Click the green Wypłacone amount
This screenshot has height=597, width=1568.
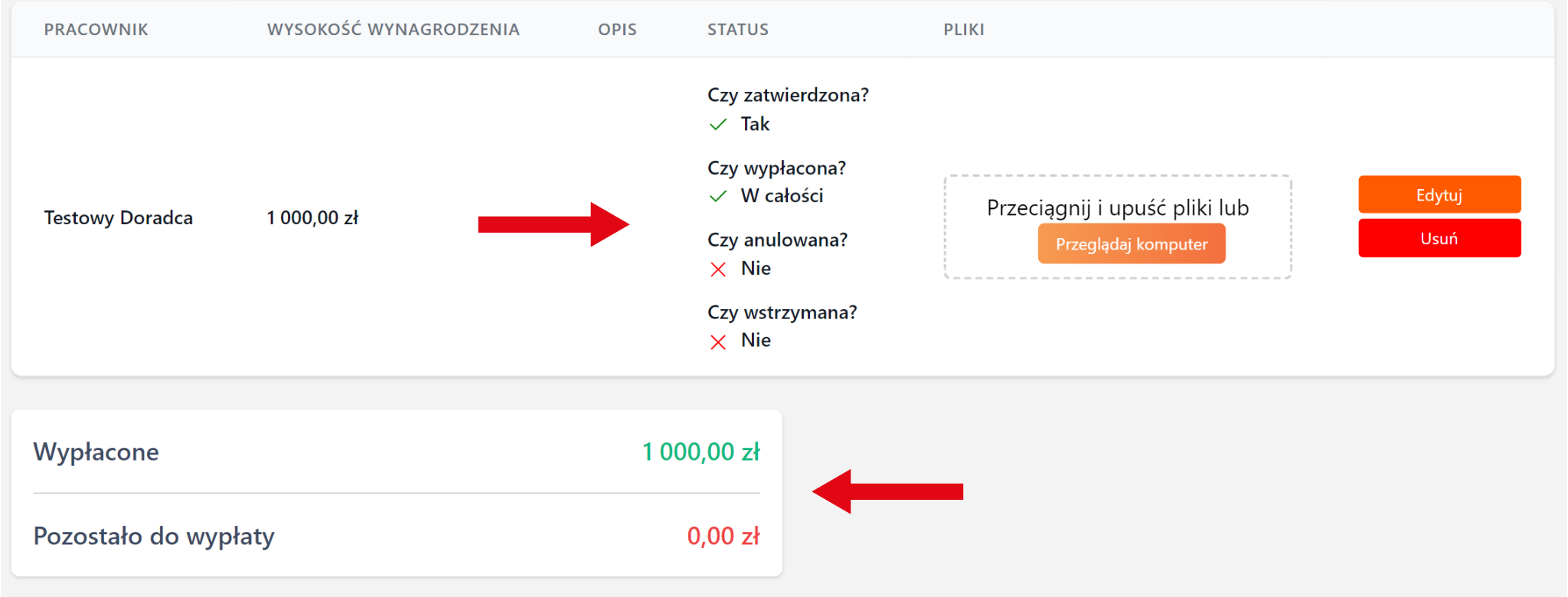point(701,452)
